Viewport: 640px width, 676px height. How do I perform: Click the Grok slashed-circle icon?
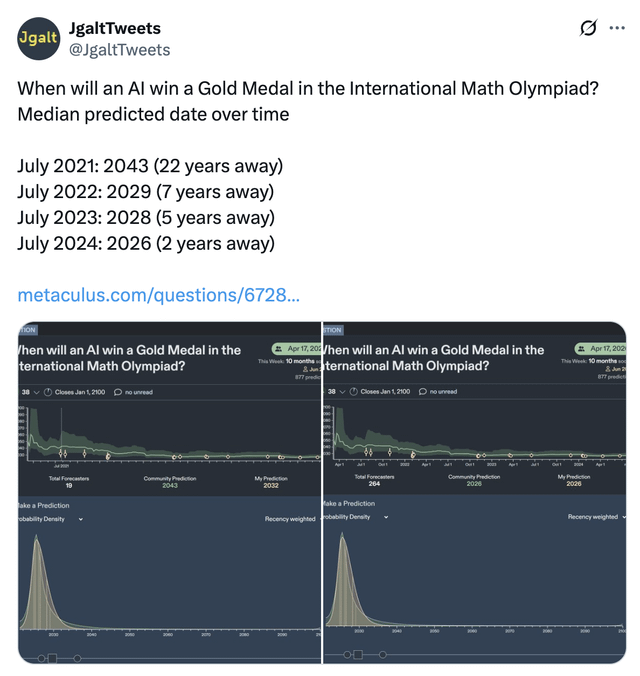click(x=588, y=28)
